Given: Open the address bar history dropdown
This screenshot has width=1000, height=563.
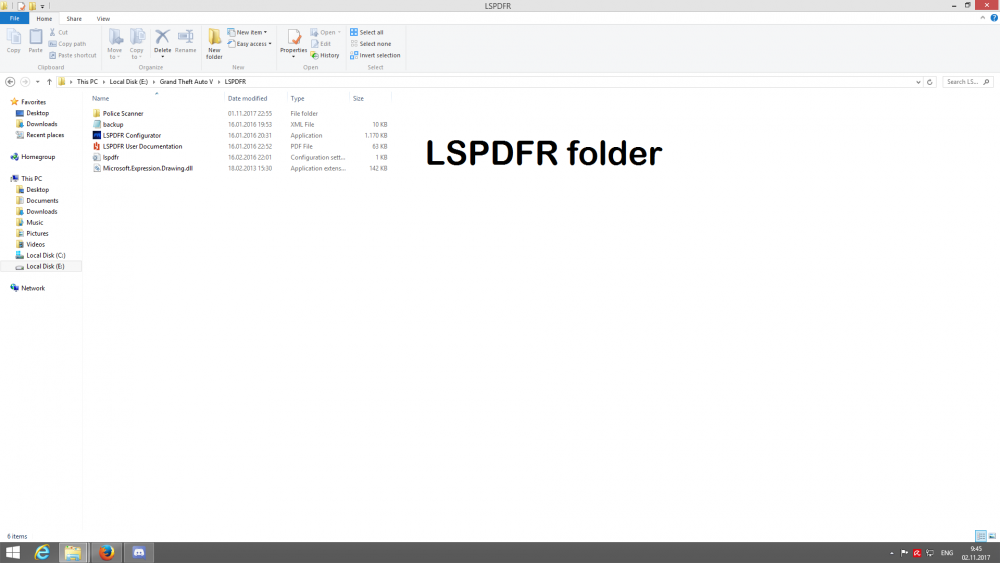Looking at the screenshot, I should click(x=918, y=82).
